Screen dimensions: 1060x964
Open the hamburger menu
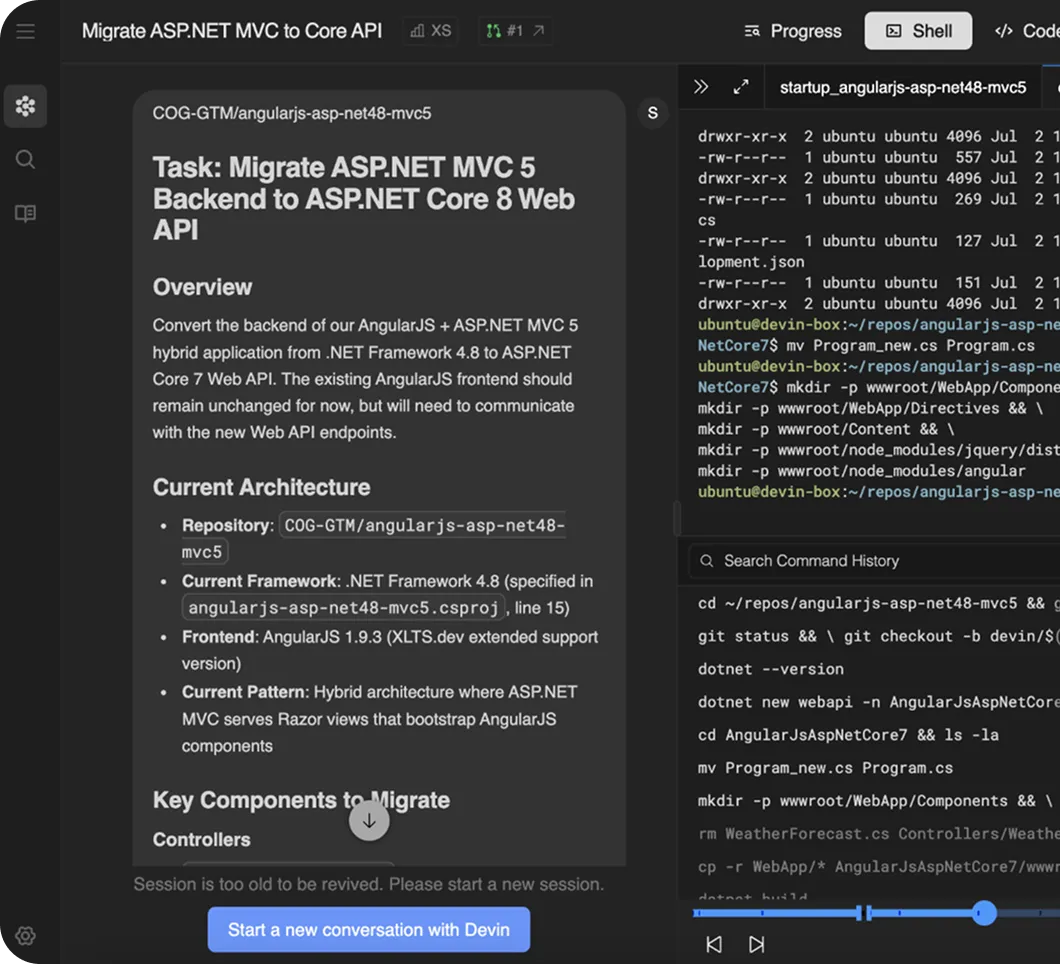coord(26,31)
